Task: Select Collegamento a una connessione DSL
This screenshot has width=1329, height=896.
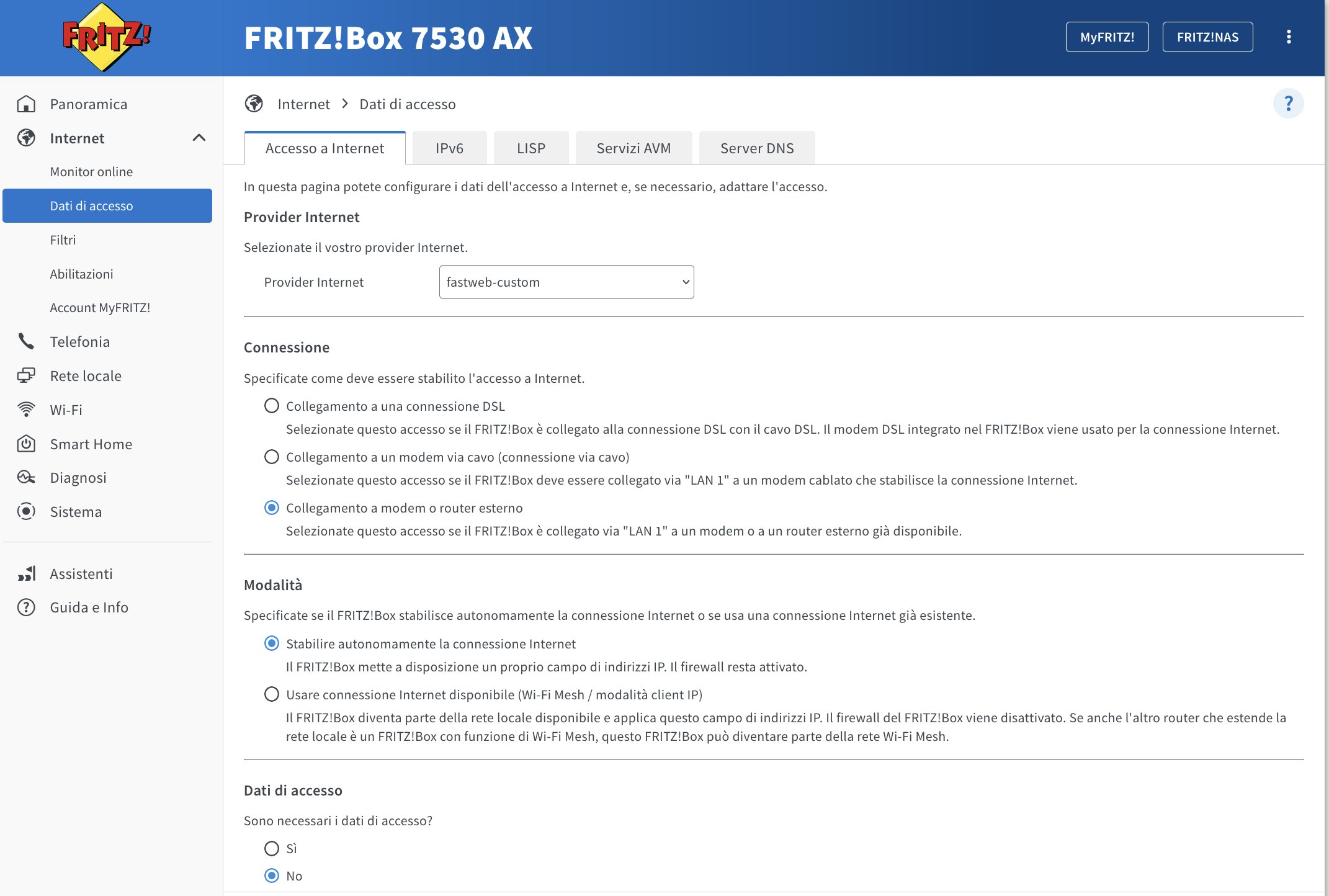Action: pyautogui.click(x=272, y=406)
